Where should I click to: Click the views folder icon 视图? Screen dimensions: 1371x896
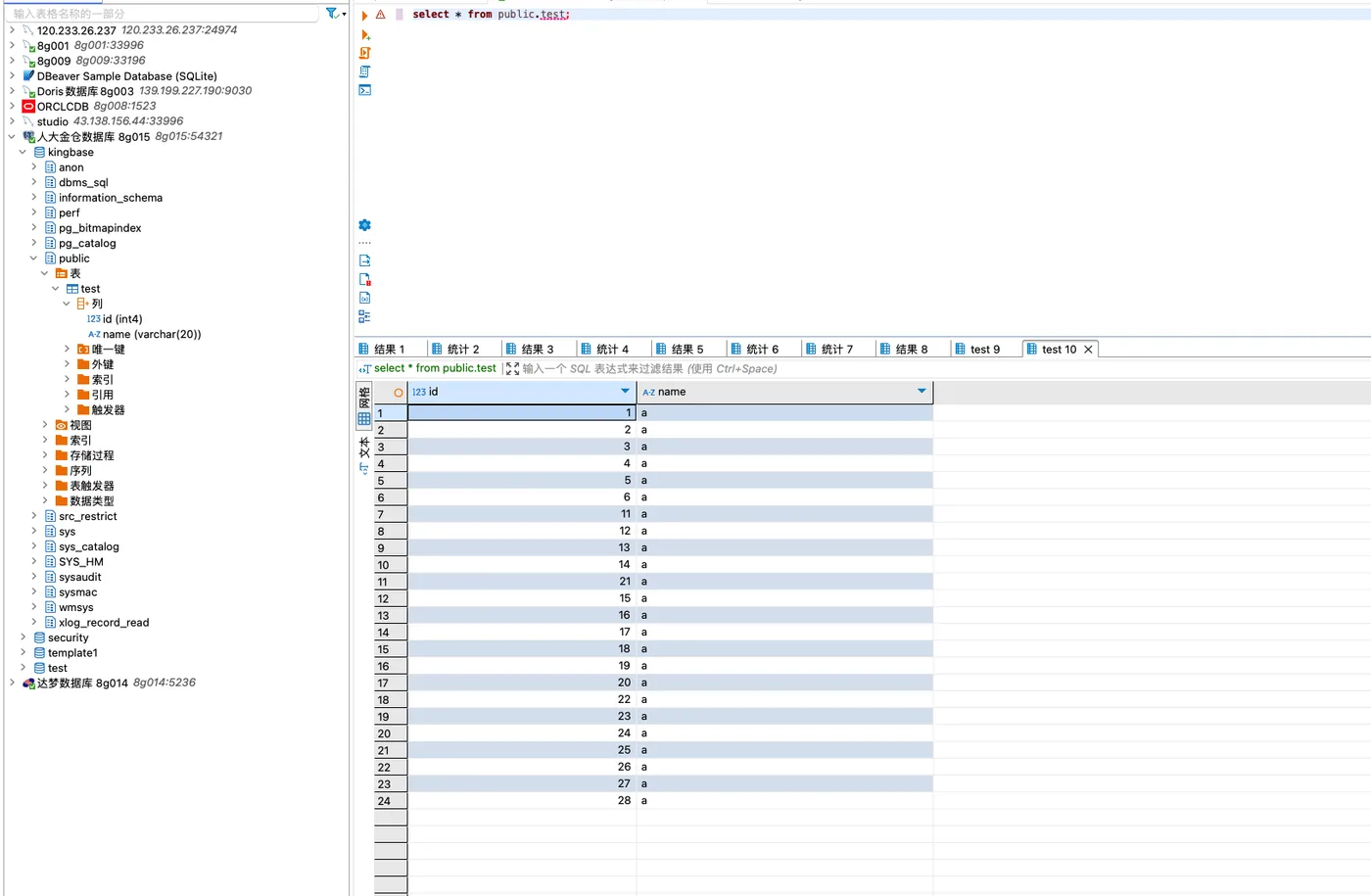pyautogui.click(x=62, y=426)
